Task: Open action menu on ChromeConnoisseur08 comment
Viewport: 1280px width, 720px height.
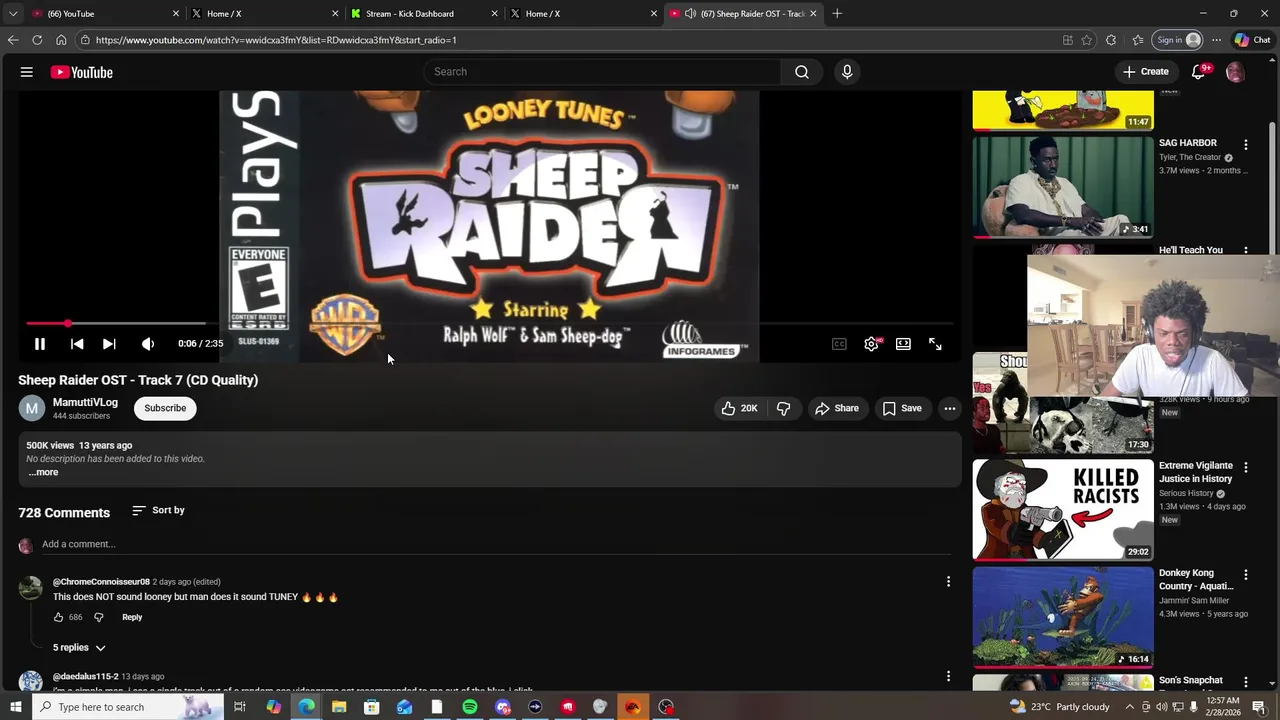Action: [x=949, y=581]
